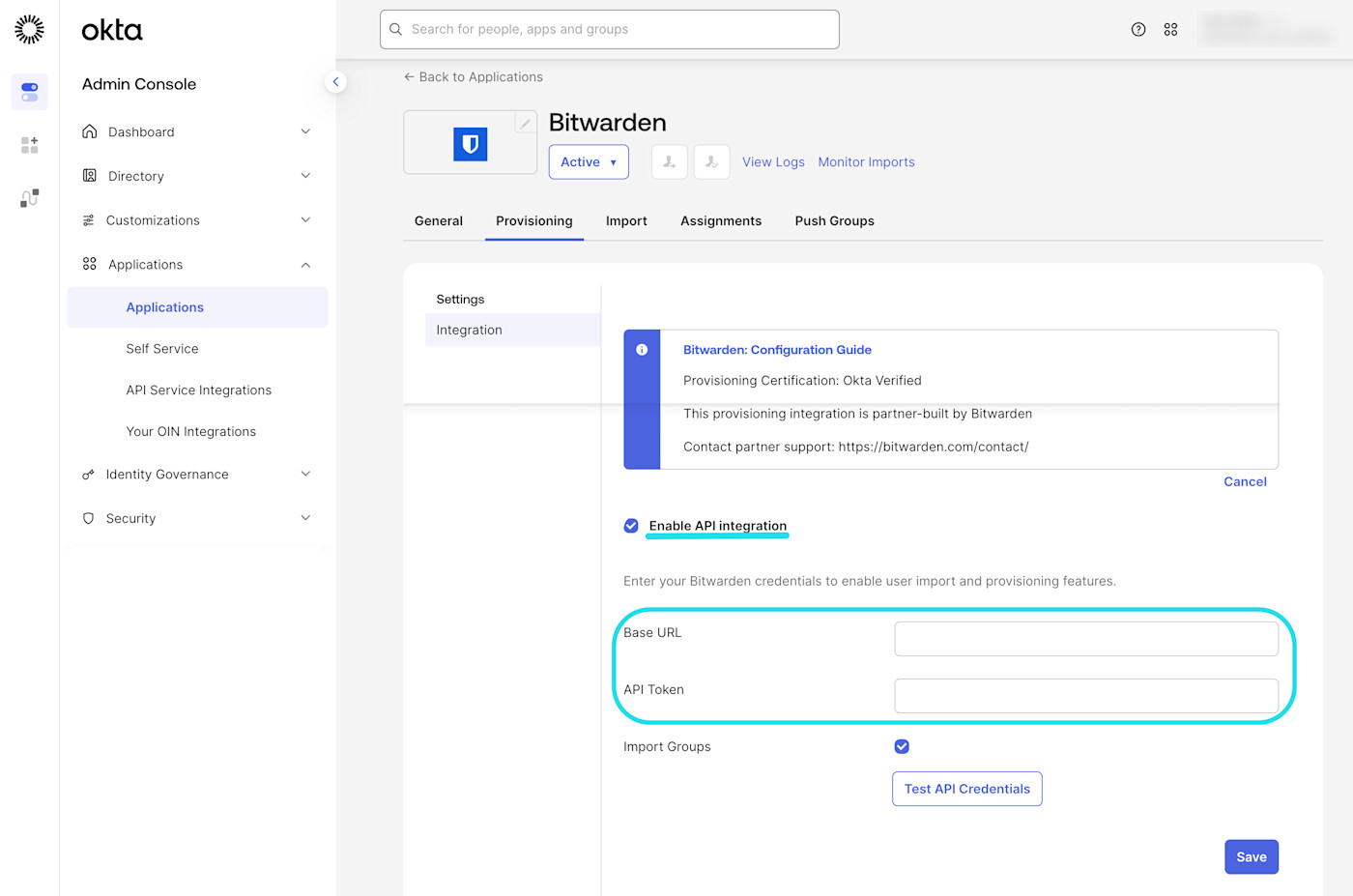1353x896 pixels.
Task: Open the apps-plus icon in left rail
Action: click(x=29, y=145)
